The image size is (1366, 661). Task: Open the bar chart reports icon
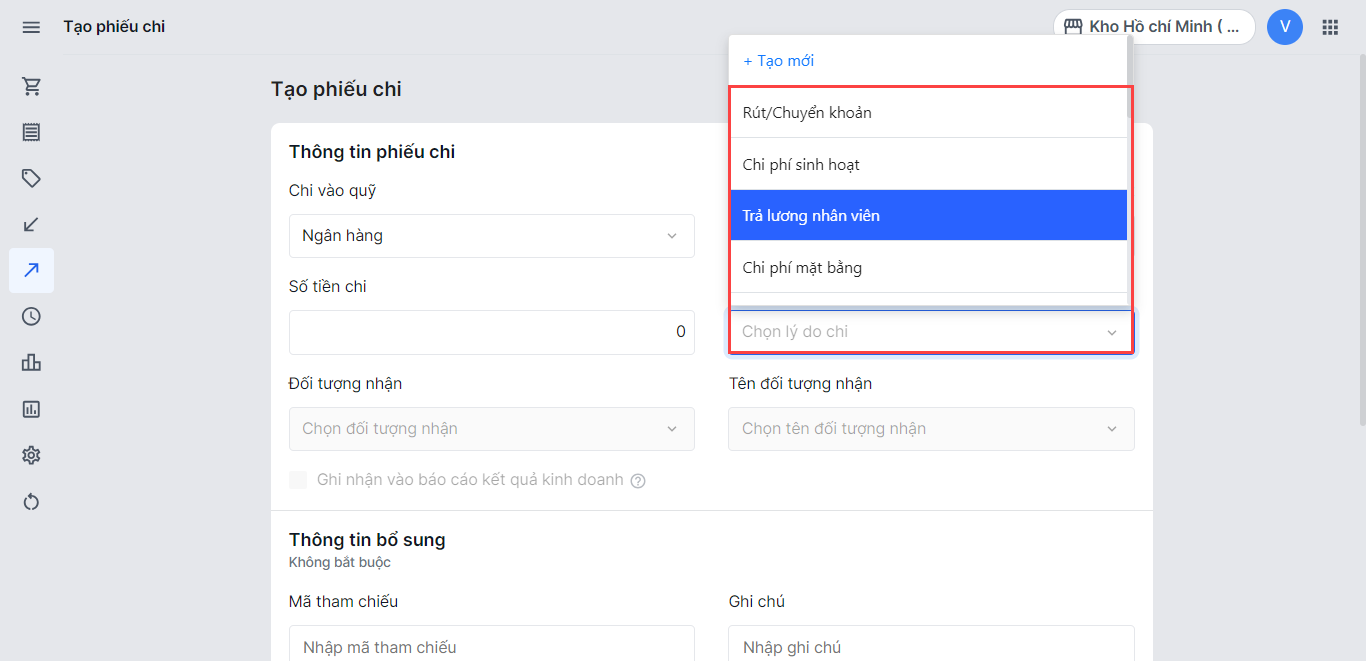(x=31, y=362)
